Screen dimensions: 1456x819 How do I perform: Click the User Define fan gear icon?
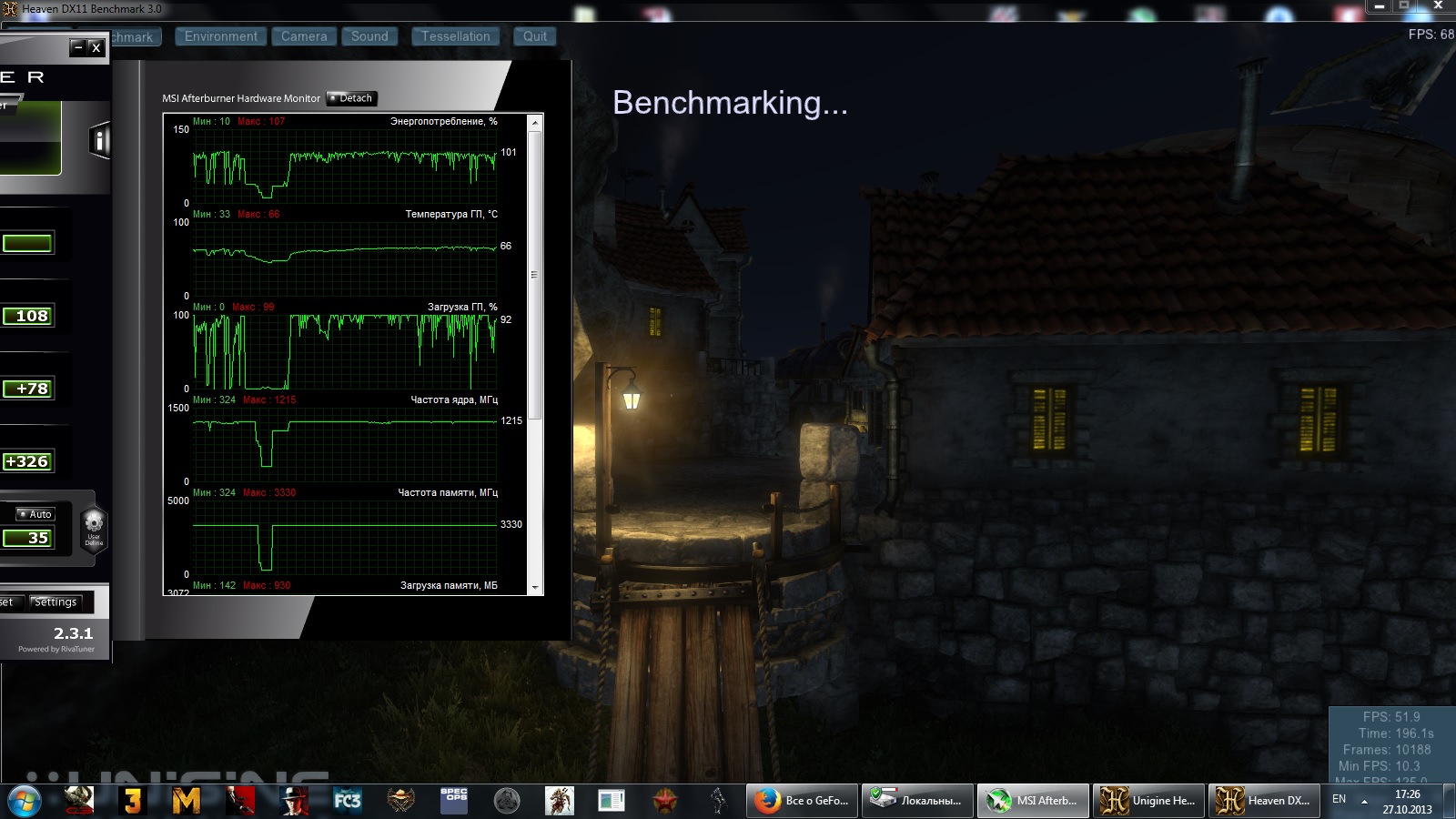tap(94, 528)
